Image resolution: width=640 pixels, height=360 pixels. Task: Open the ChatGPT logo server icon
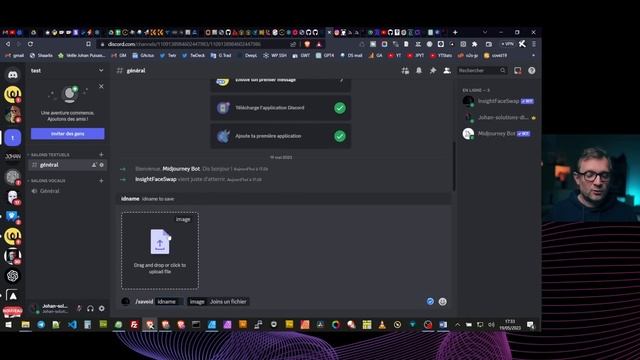pos(13,276)
